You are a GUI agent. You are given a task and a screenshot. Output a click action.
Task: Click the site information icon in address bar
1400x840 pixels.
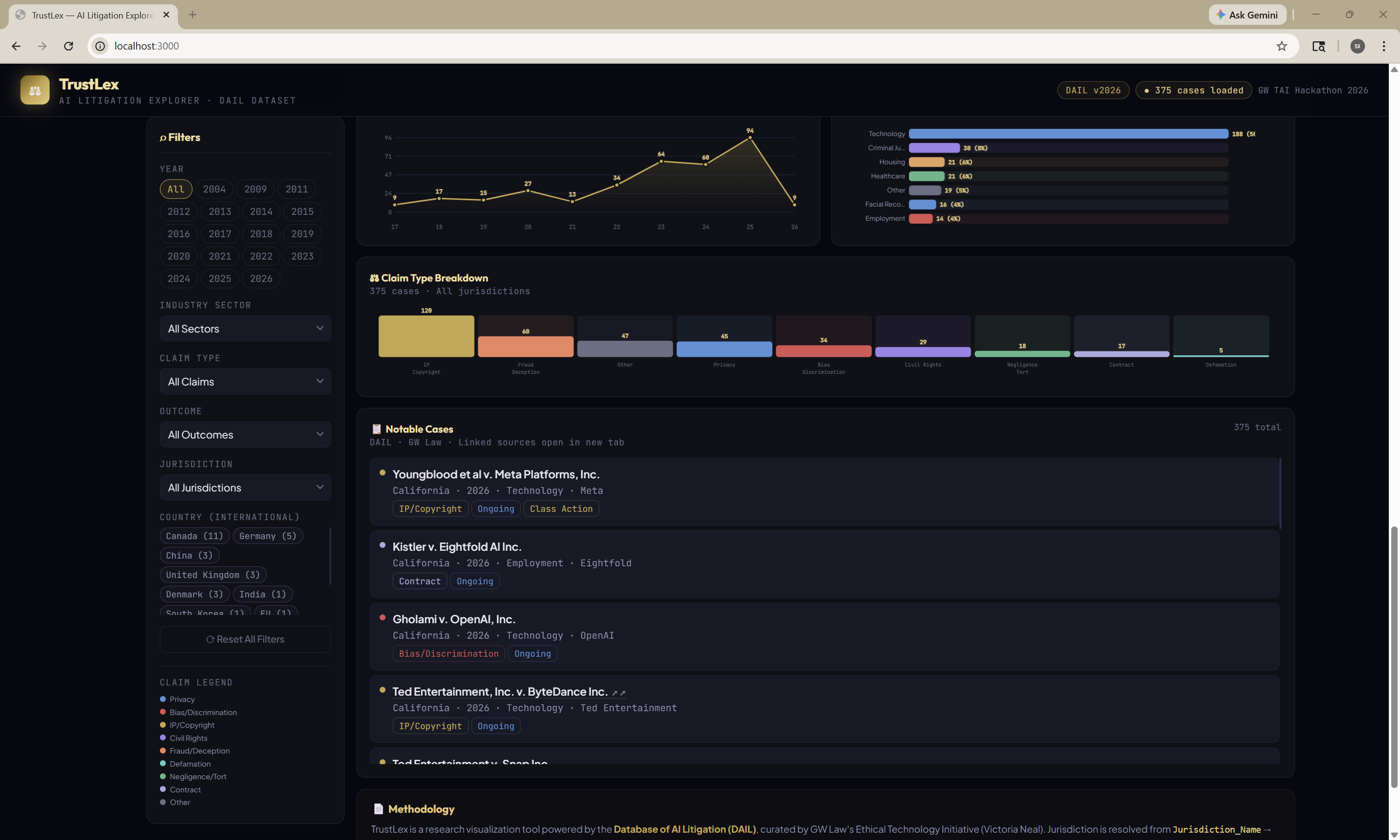[100, 46]
